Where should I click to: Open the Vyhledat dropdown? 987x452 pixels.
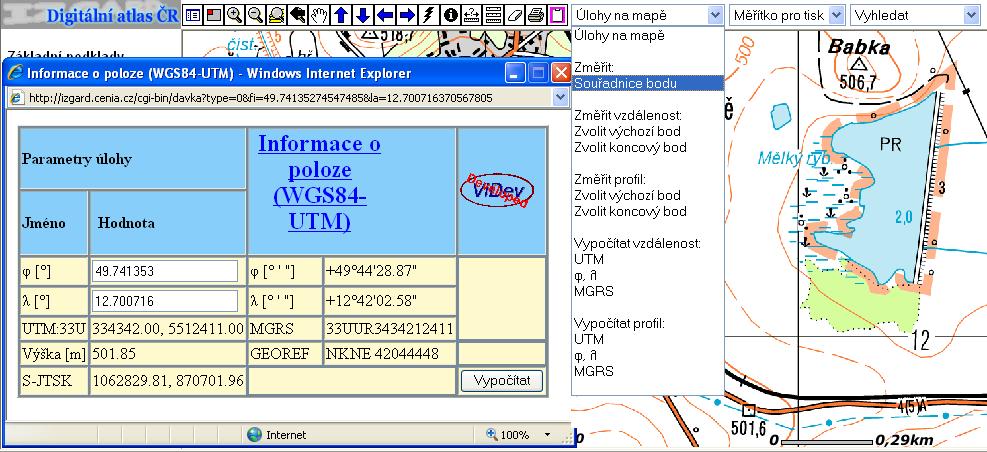(x=915, y=15)
